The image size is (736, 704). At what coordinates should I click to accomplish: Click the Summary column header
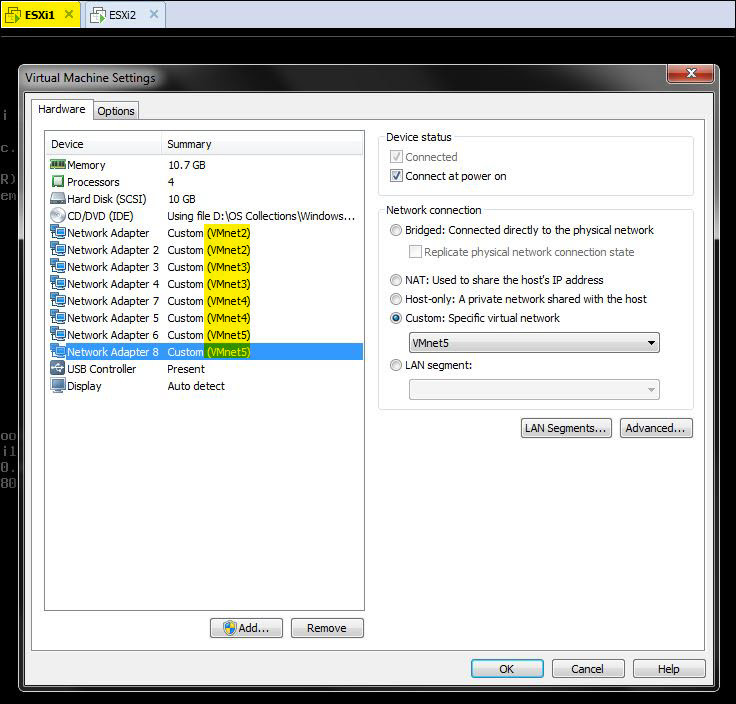(x=262, y=144)
